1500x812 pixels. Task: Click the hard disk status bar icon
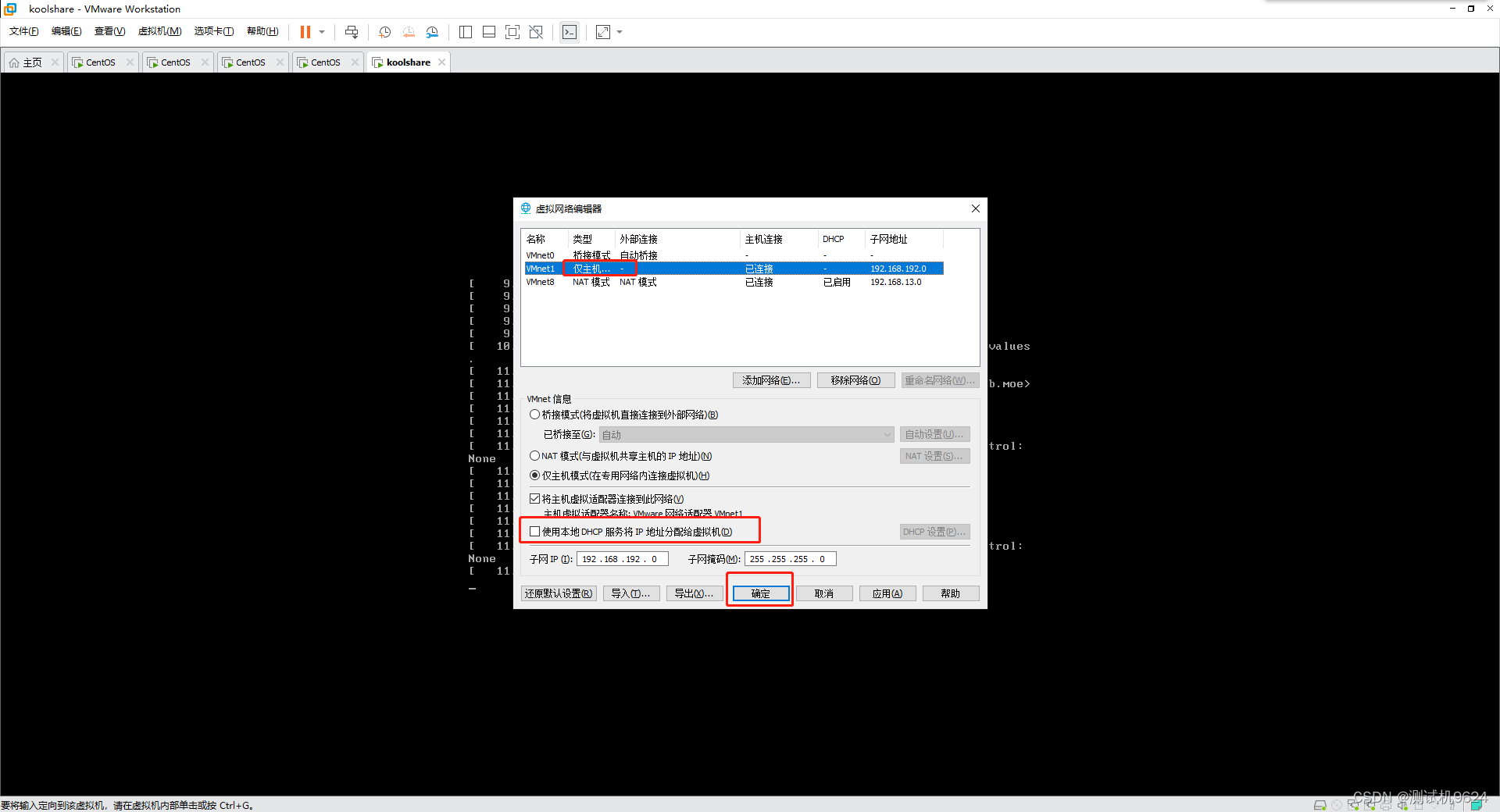click(1320, 805)
